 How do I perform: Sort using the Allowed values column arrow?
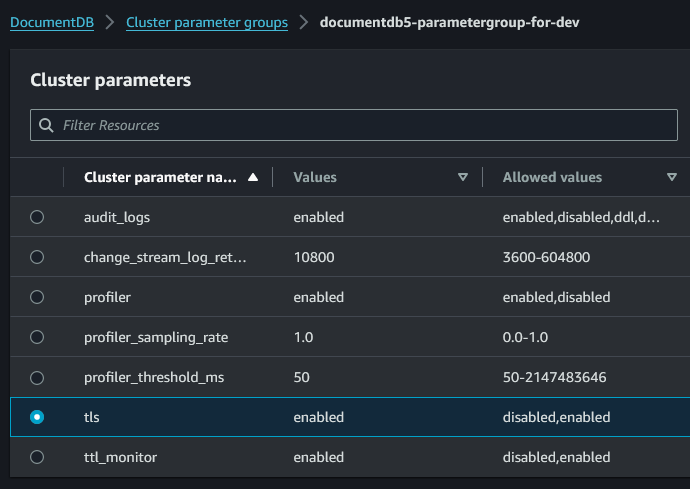coord(672,177)
